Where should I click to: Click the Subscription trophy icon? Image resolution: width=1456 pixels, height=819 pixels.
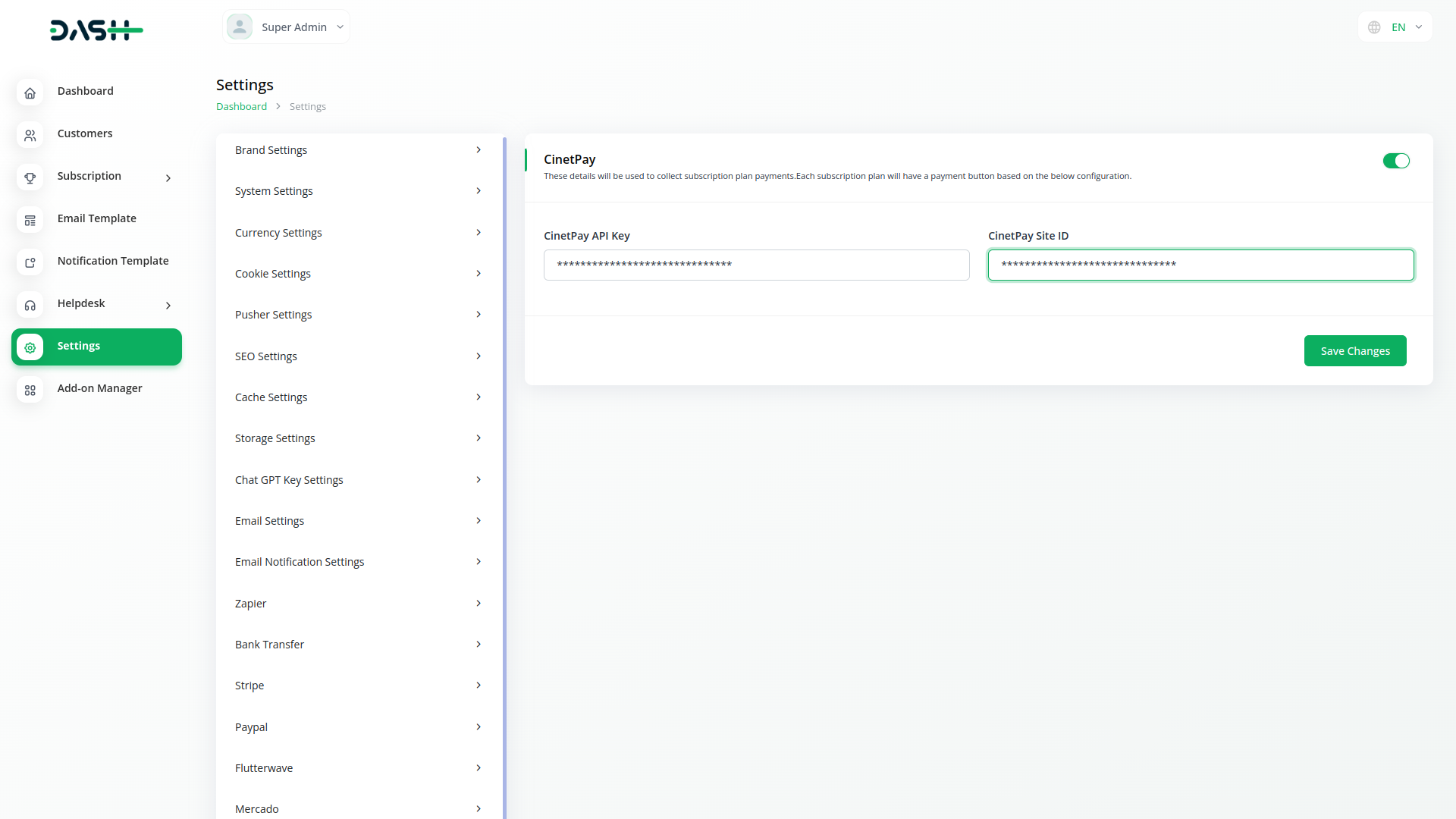click(30, 177)
